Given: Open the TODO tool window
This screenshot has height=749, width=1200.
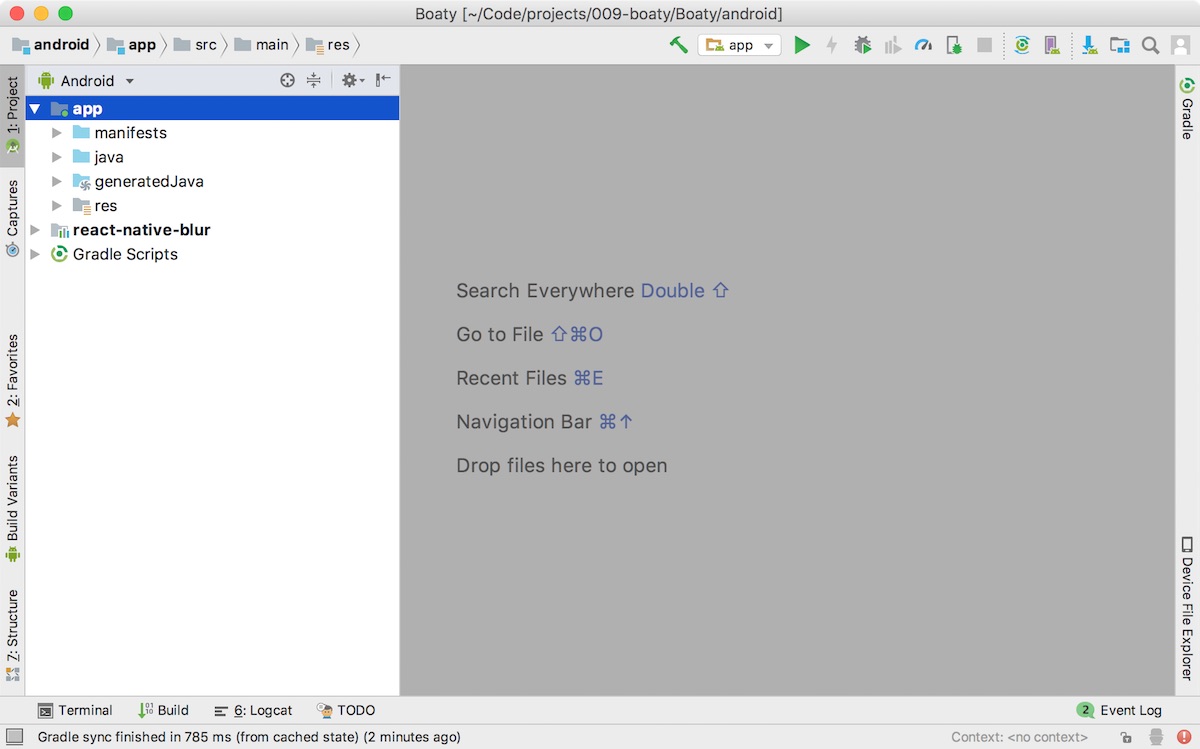Looking at the screenshot, I should coord(347,710).
